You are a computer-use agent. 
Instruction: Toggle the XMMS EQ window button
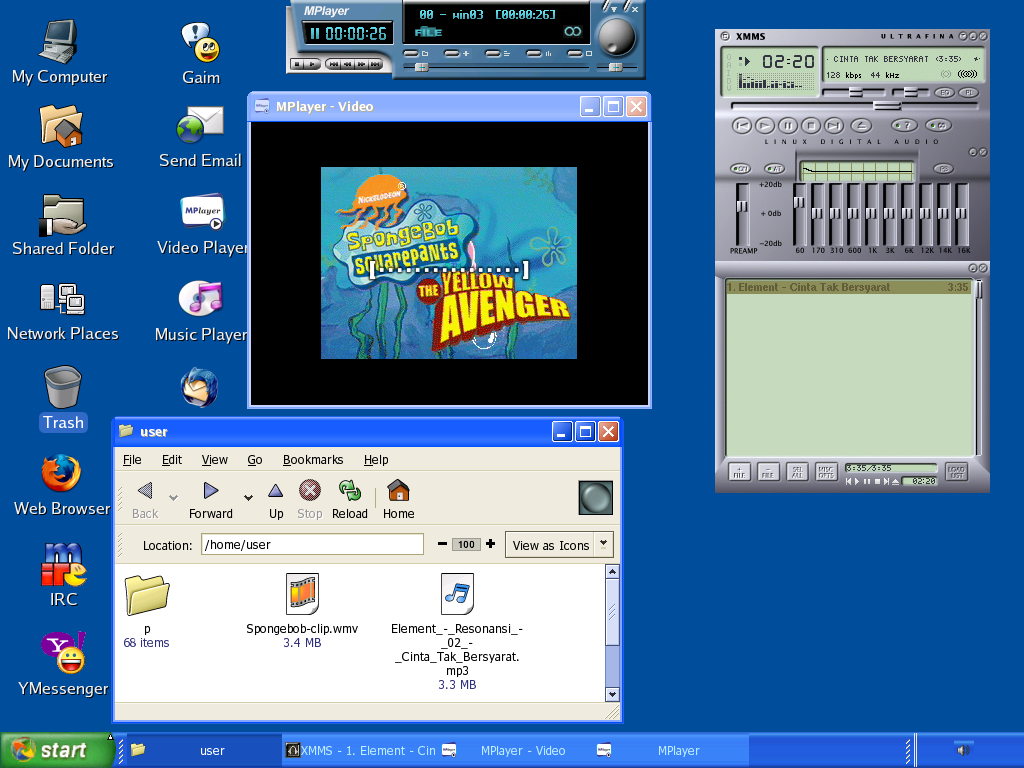coord(945,93)
